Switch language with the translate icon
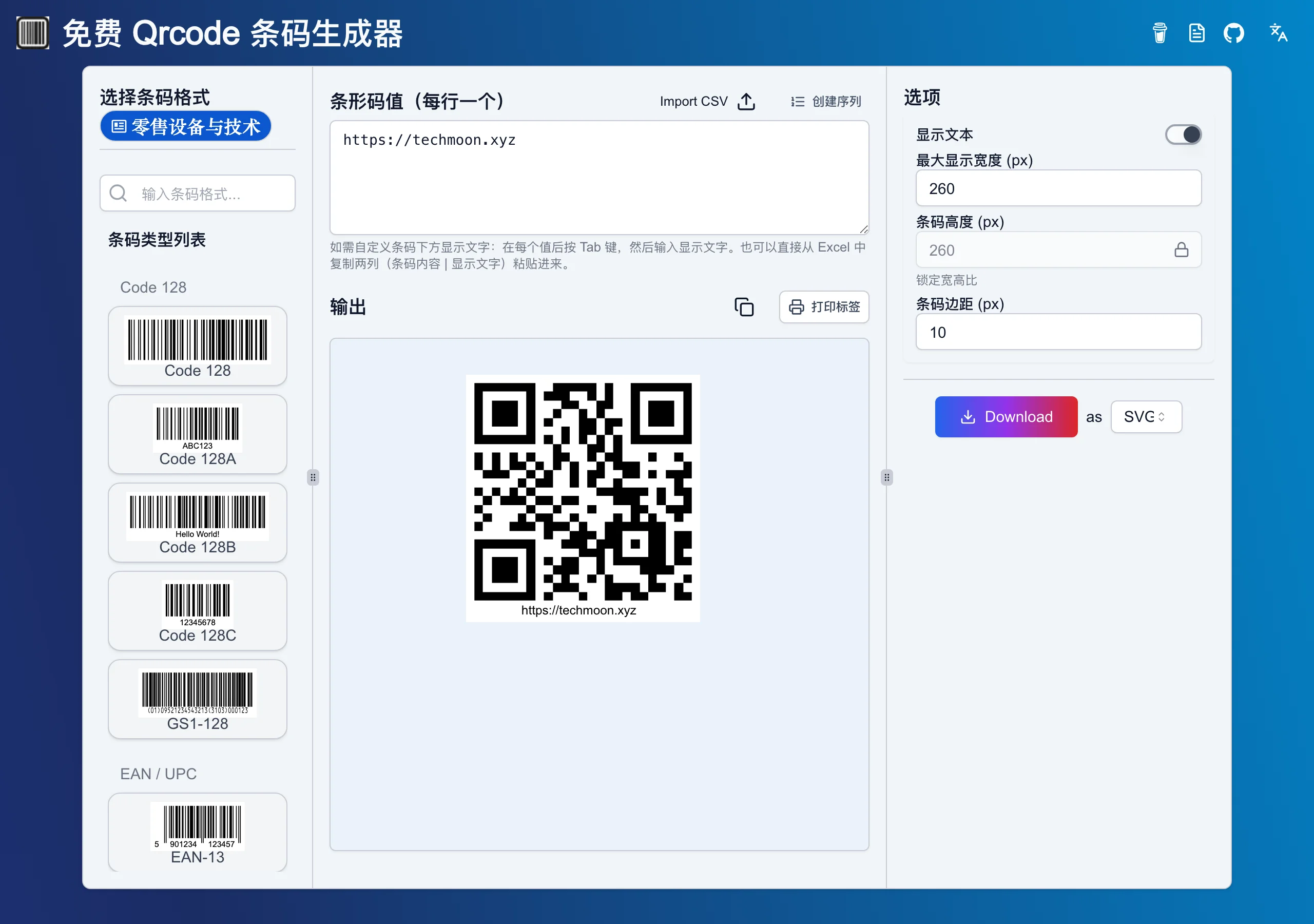This screenshot has height=924, width=1314. coord(1278,33)
